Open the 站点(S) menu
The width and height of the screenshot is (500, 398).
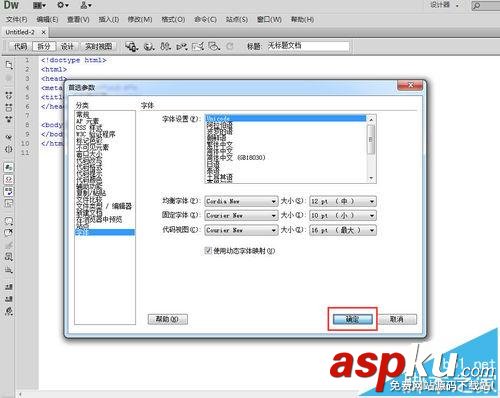click(237, 20)
